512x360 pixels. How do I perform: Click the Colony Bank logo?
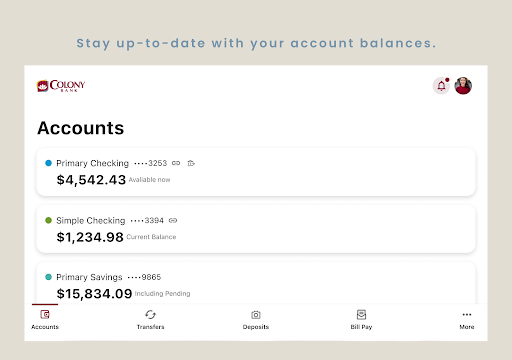pyautogui.click(x=61, y=86)
